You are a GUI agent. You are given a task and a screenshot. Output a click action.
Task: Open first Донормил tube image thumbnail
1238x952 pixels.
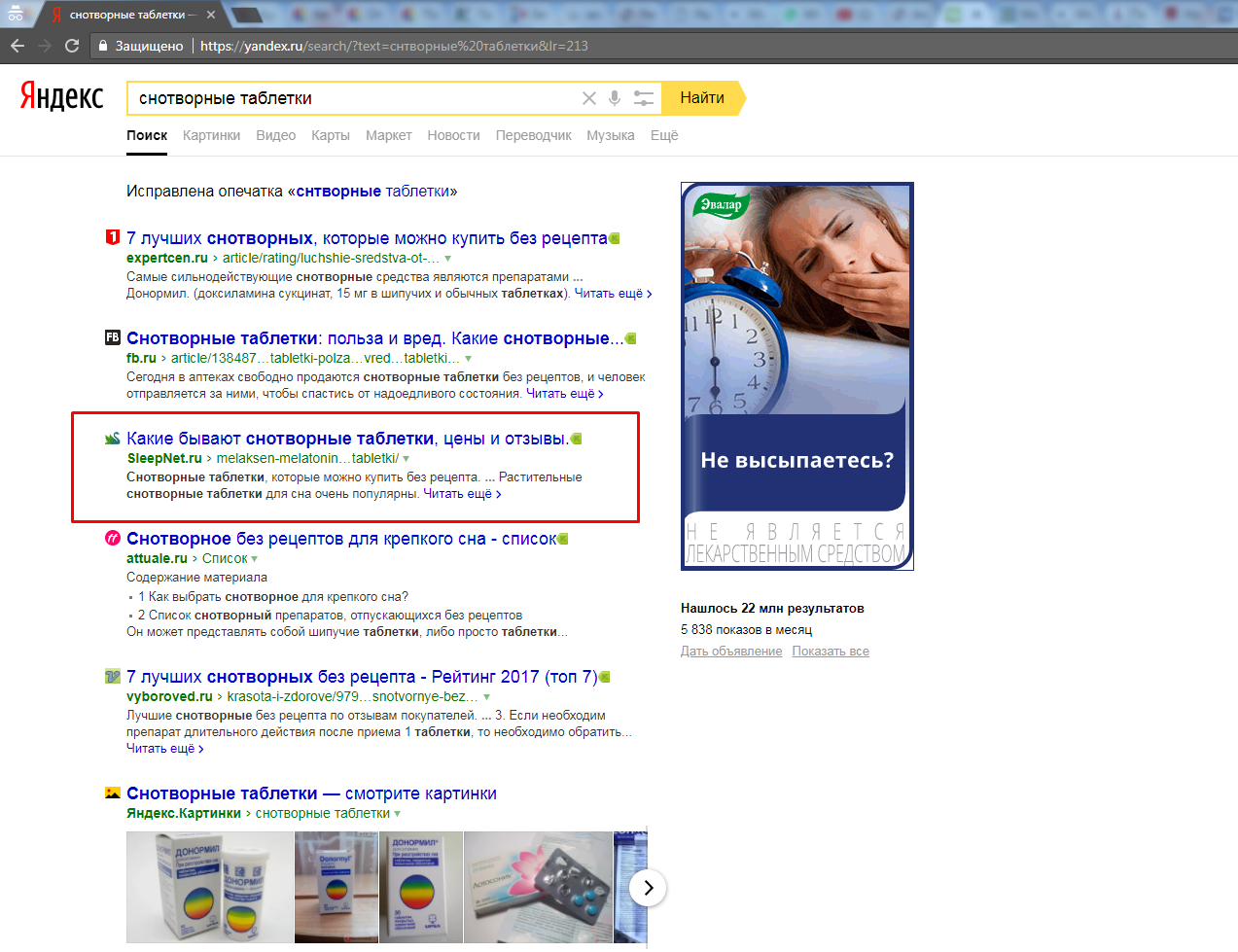210,887
